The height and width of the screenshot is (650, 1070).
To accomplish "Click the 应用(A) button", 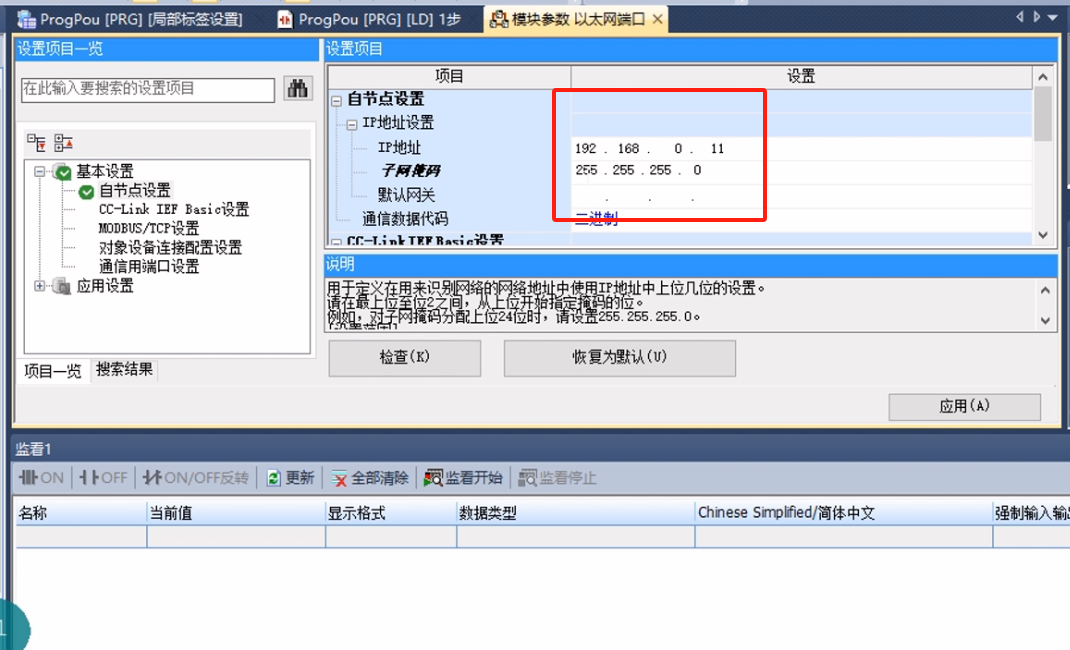I will [x=963, y=407].
